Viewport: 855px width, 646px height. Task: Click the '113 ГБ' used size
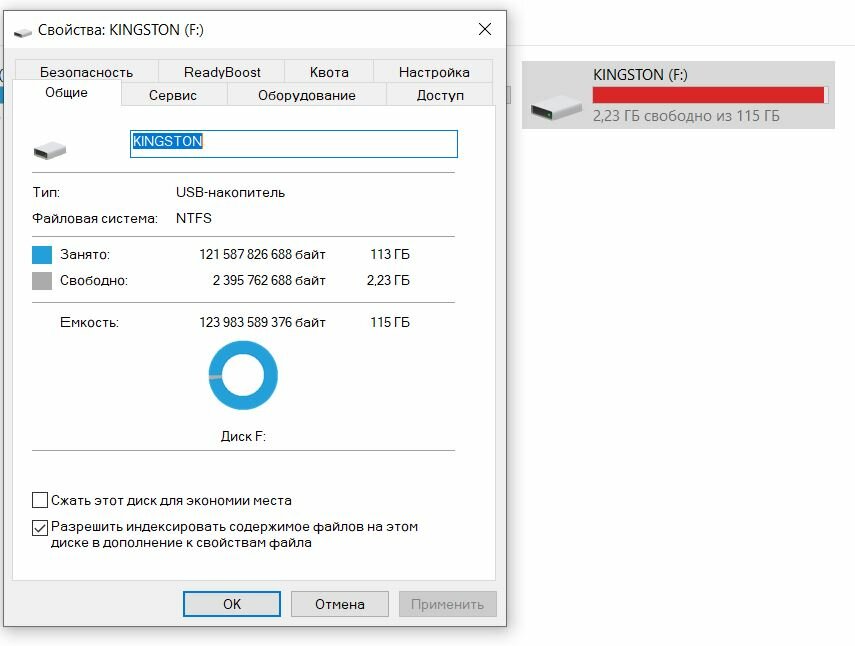(x=390, y=254)
